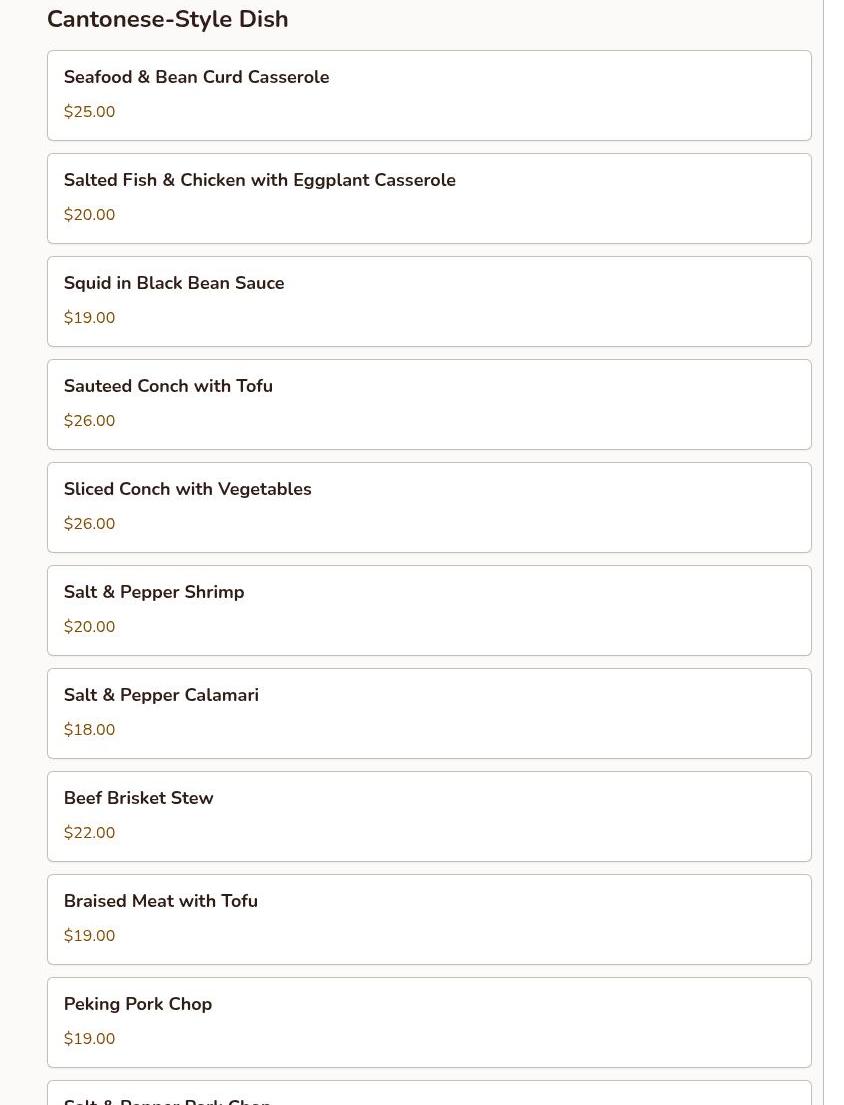
Task: Open Salt & Pepper Calamari item
Action: pos(429,712)
